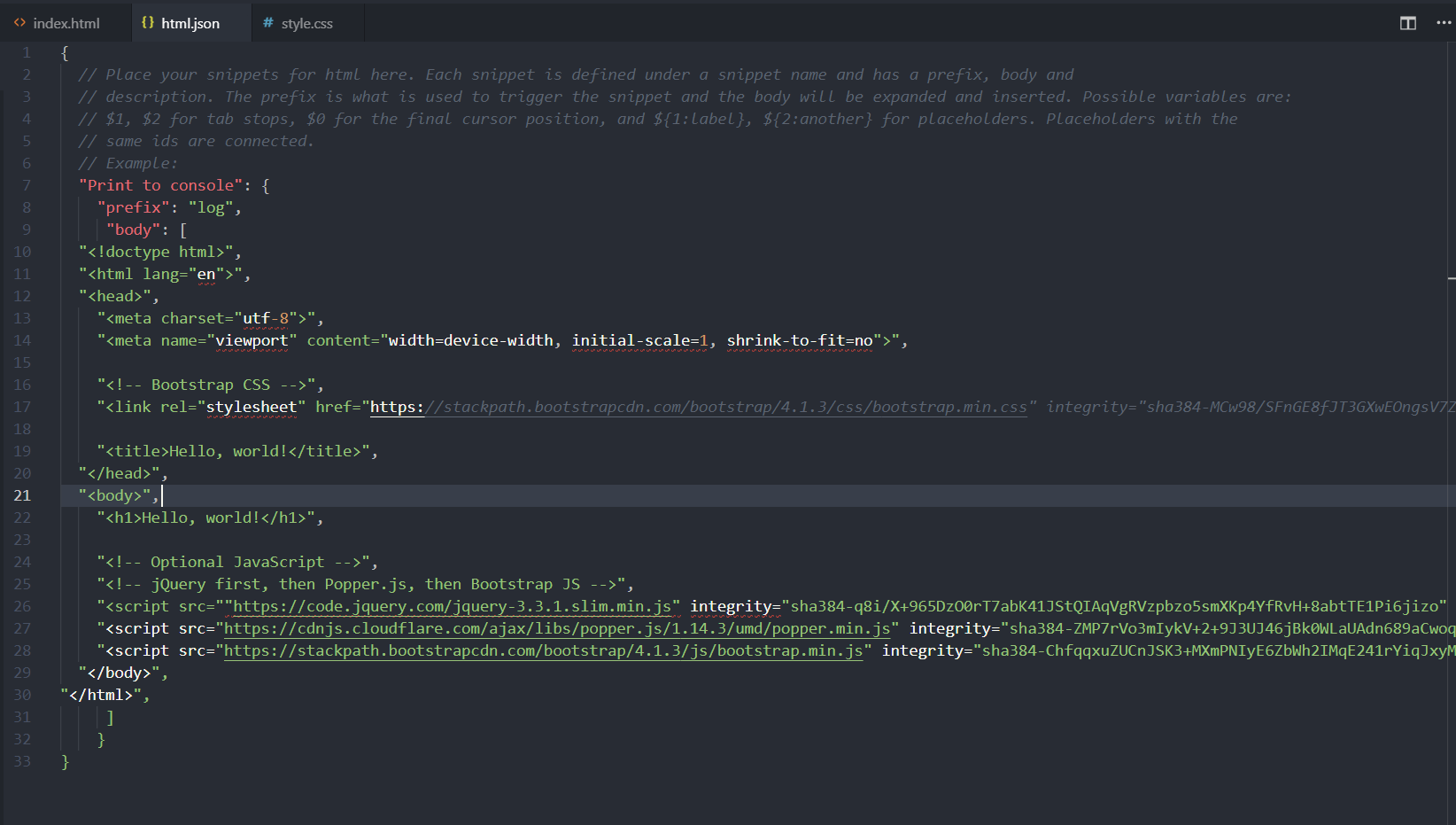Click the word viewport on line 14
1456x825 pixels.
pyautogui.click(x=252, y=340)
